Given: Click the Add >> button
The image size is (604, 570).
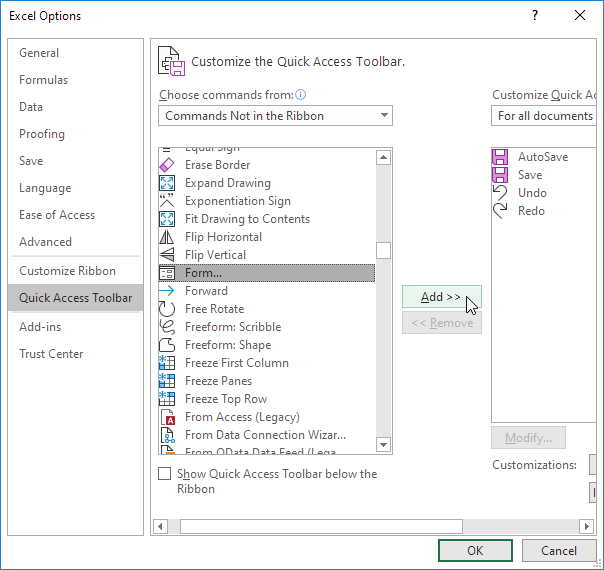Looking at the screenshot, I should (x=442, y=297).
